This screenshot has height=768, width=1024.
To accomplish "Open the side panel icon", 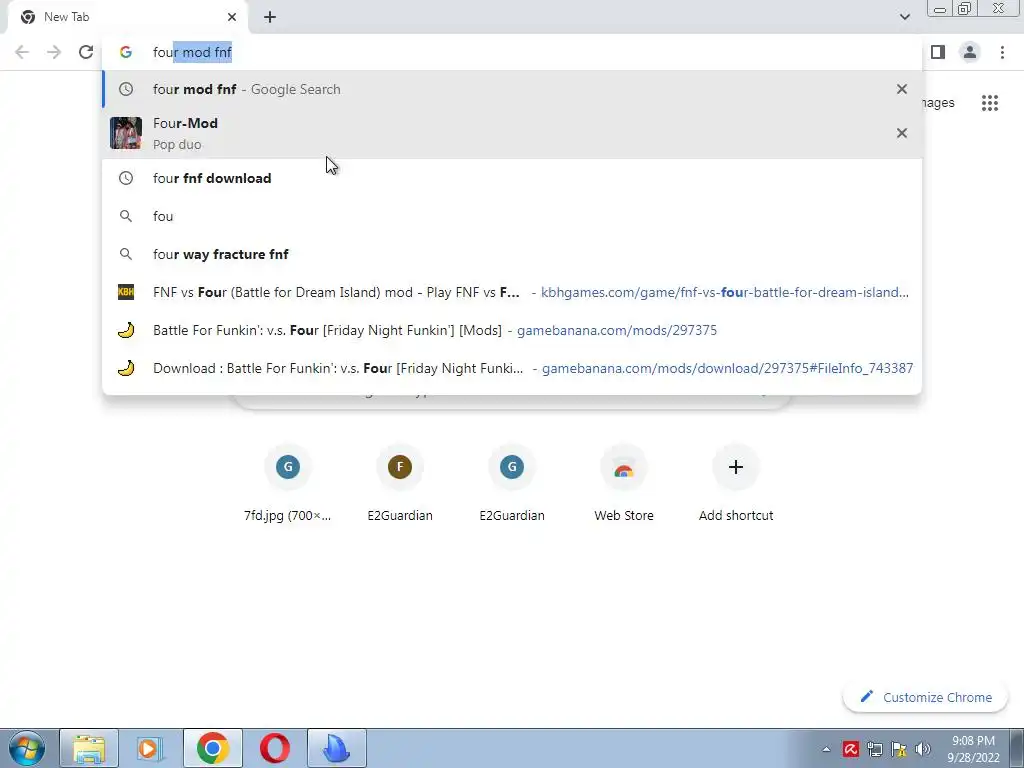I will (x=938, y=52).
